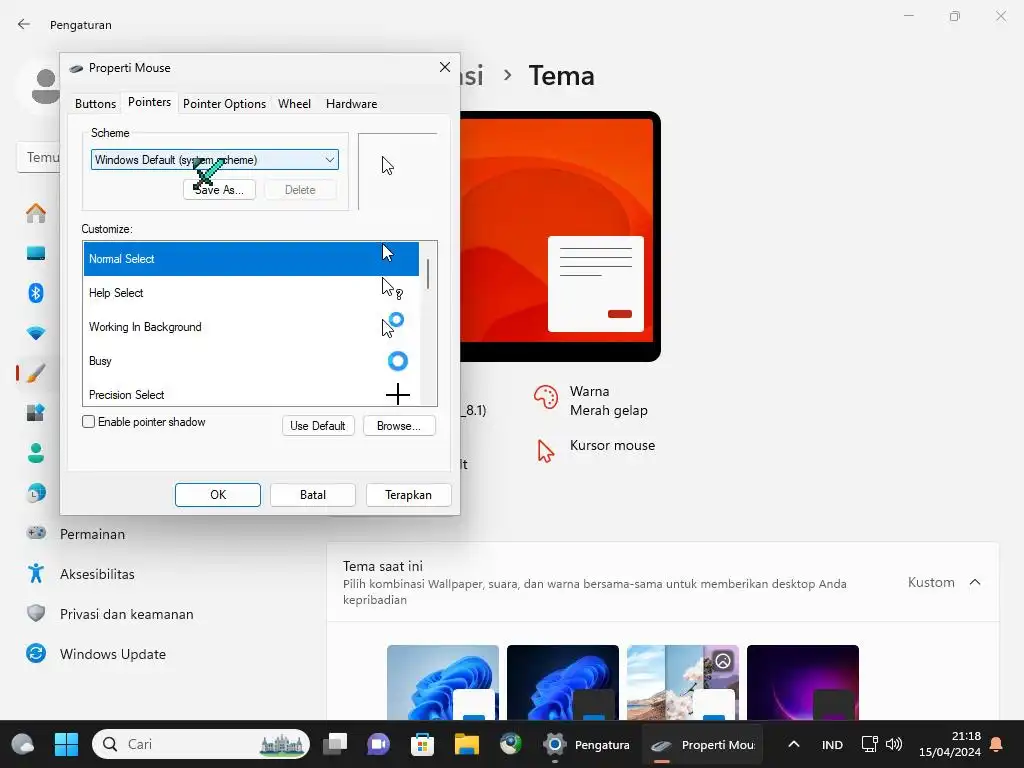The height and width of the screenshot is (768, 1024).
Task: Click the Browse... button
Action: [x=399, y=426]
